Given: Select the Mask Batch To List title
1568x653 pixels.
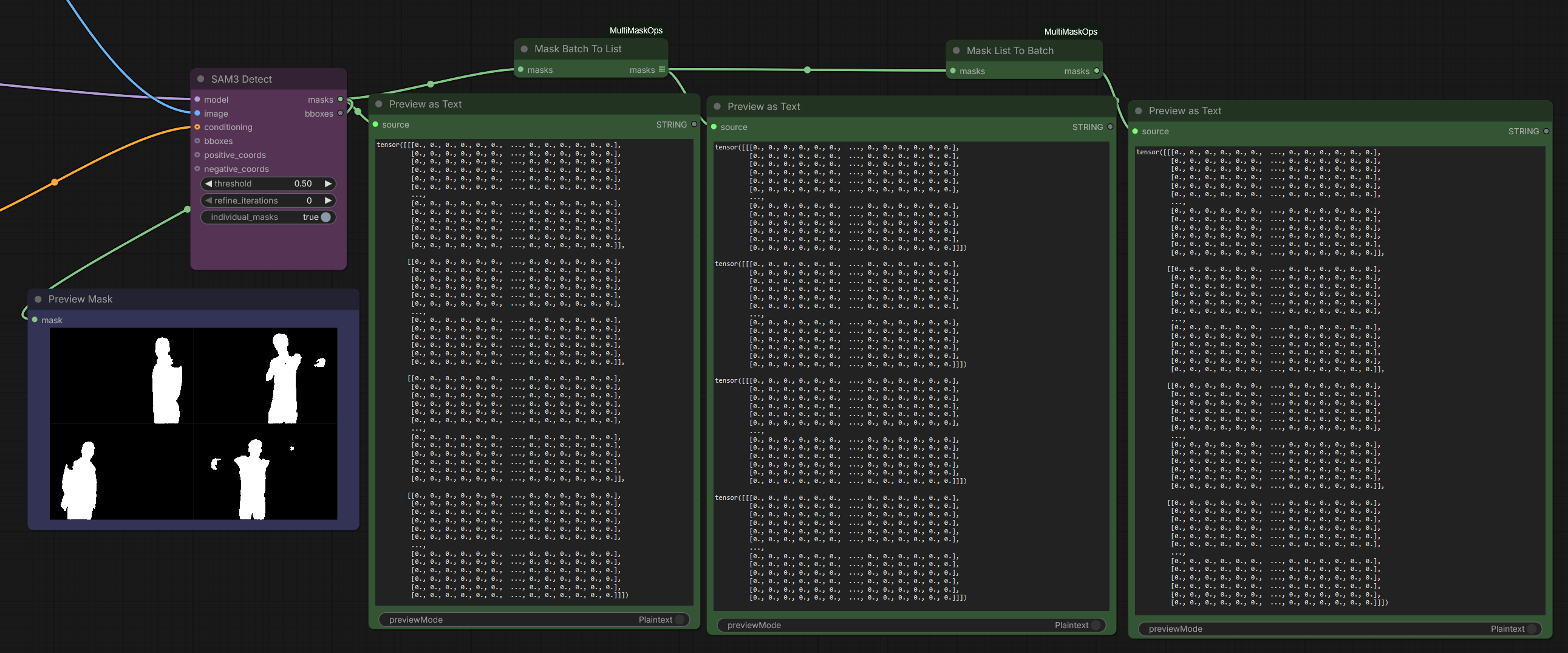Looking at the screenshot, I should click(x=578, y=49).
